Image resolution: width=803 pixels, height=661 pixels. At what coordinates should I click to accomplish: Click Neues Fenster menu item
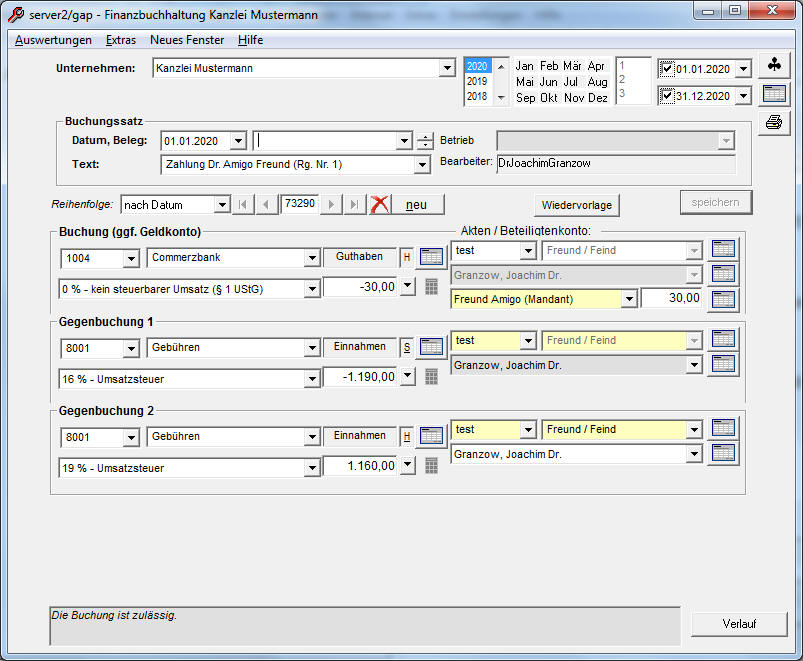click(x=187, y=40)
